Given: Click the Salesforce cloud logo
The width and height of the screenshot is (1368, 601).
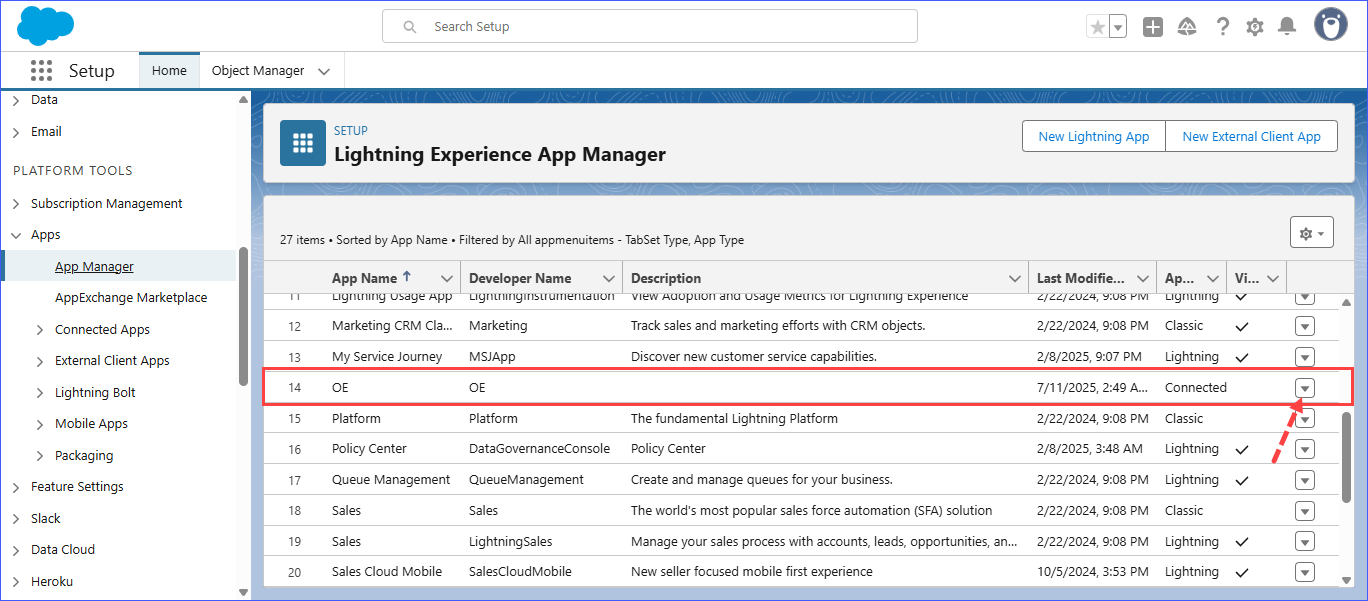Looking at the screenshot, I should click(x=46, y=26).
